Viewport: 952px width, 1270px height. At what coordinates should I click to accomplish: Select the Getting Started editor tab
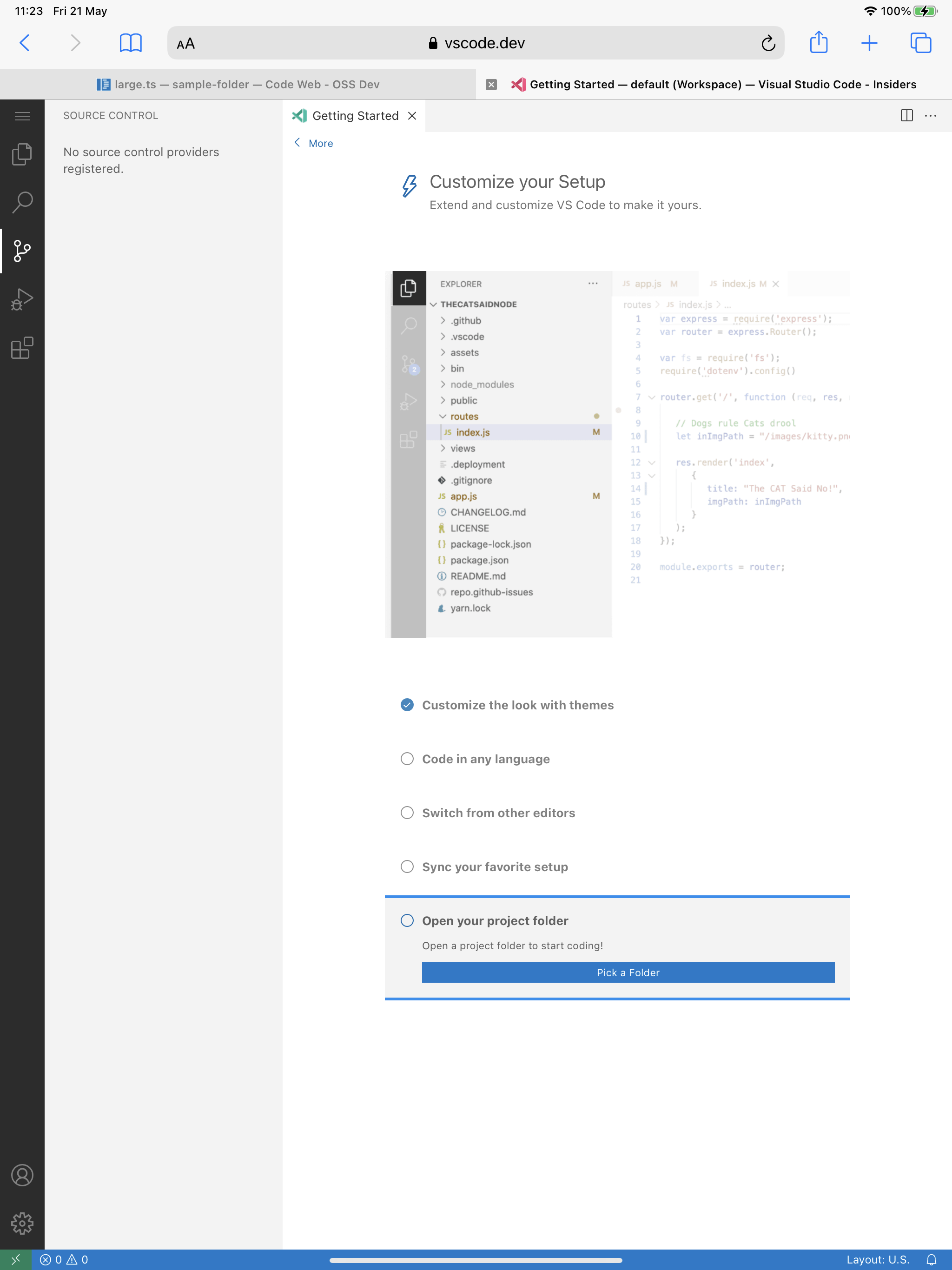[x=354, y=115]
